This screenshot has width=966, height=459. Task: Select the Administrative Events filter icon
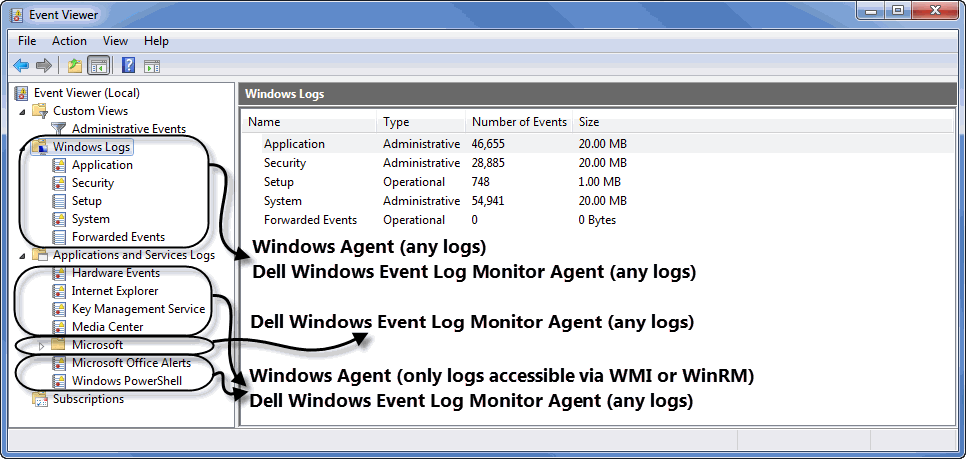coord(59,129)
